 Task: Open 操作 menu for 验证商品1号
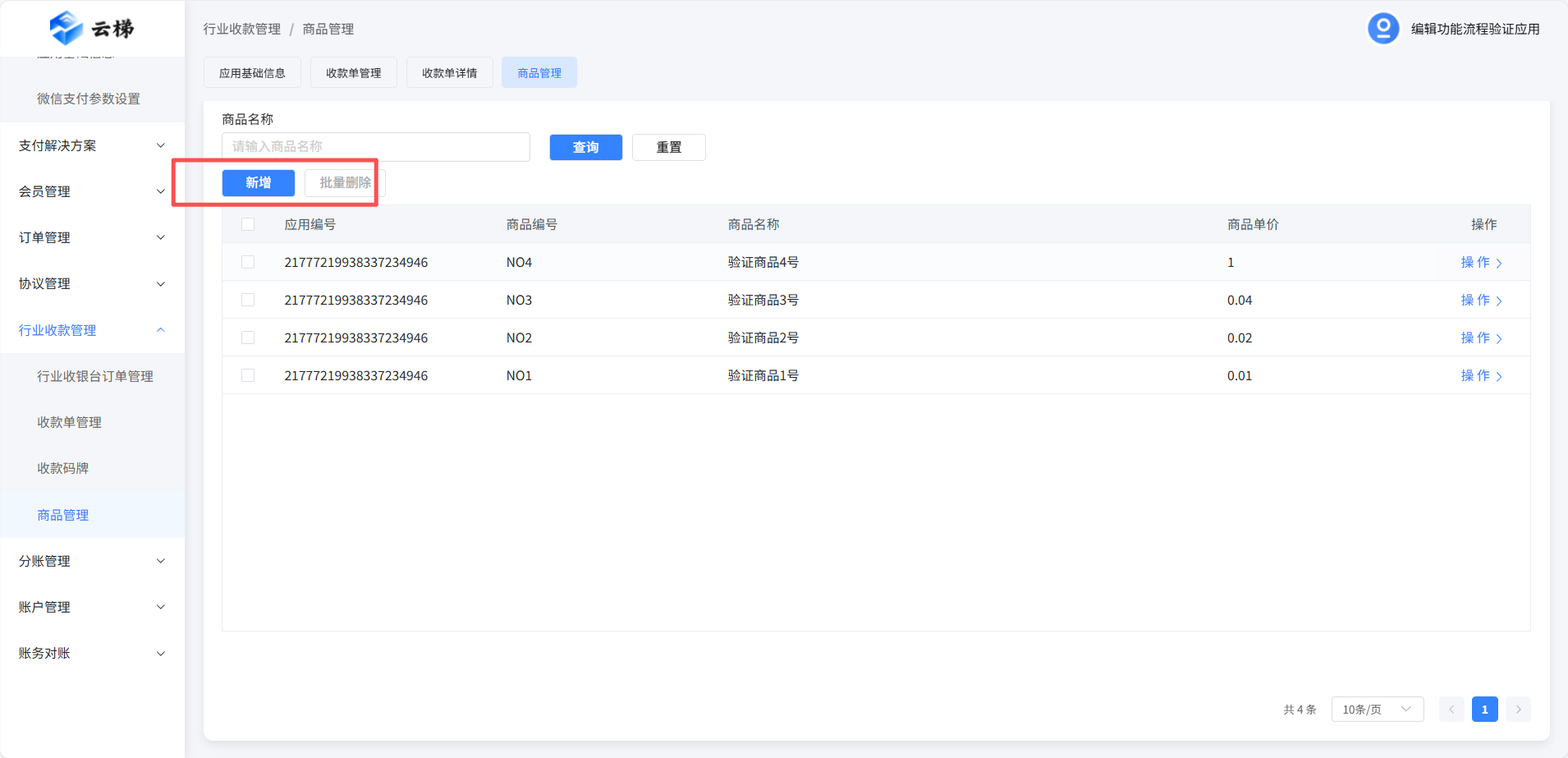click(1480, 376)
